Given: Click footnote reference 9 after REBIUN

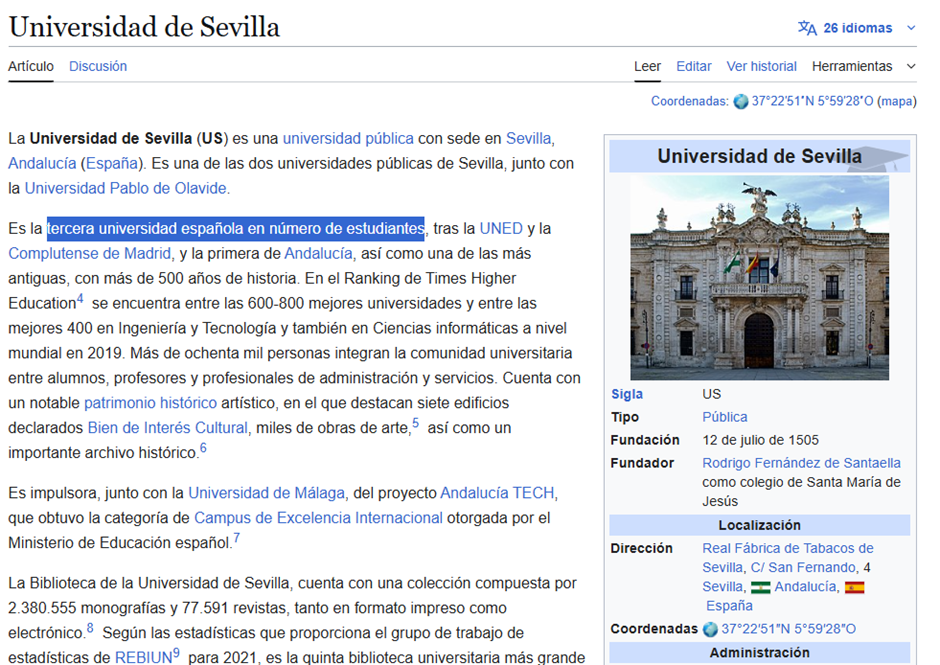Looking at the screenshot, I should [x=176, y=653].
